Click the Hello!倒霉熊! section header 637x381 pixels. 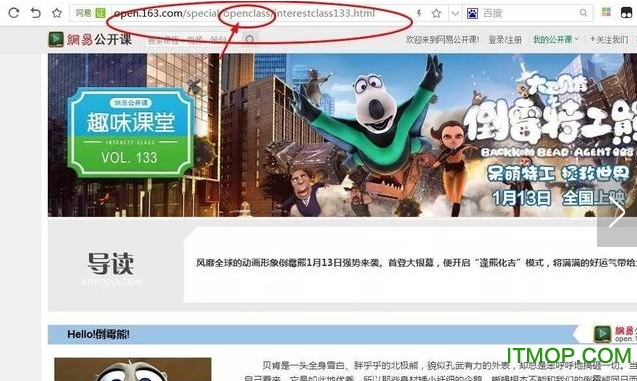(x=98, y=334)
